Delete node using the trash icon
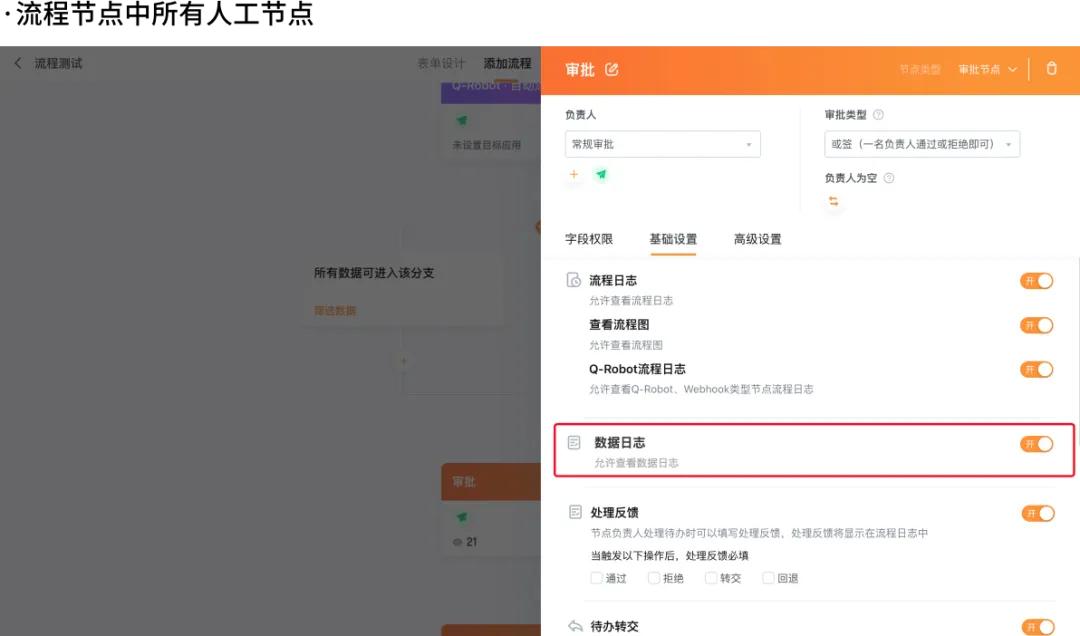This screenshot has height=636, width=1080. [x=1051, y=69]
